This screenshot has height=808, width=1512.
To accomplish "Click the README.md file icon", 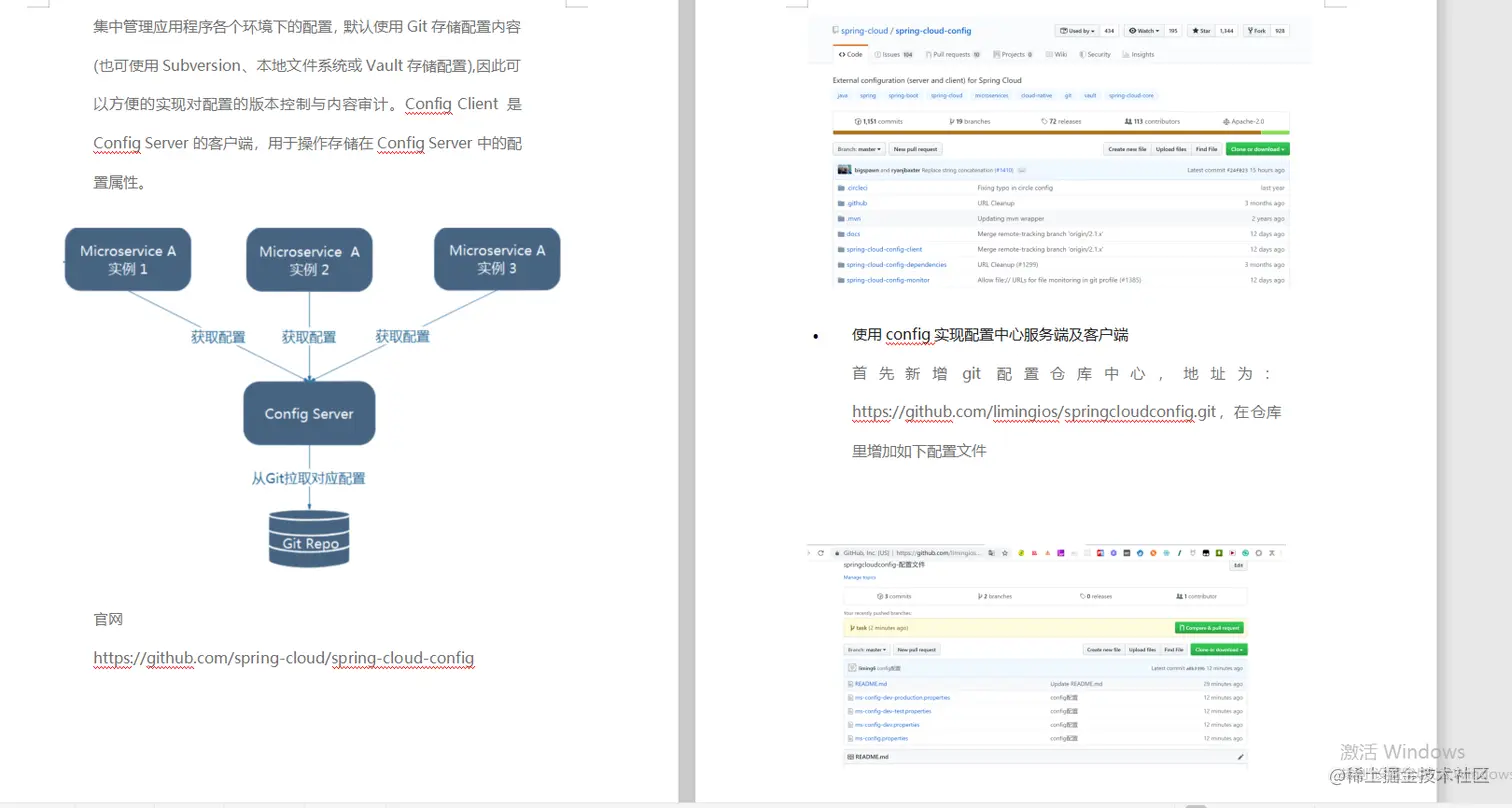I will [x=850, y=684].
